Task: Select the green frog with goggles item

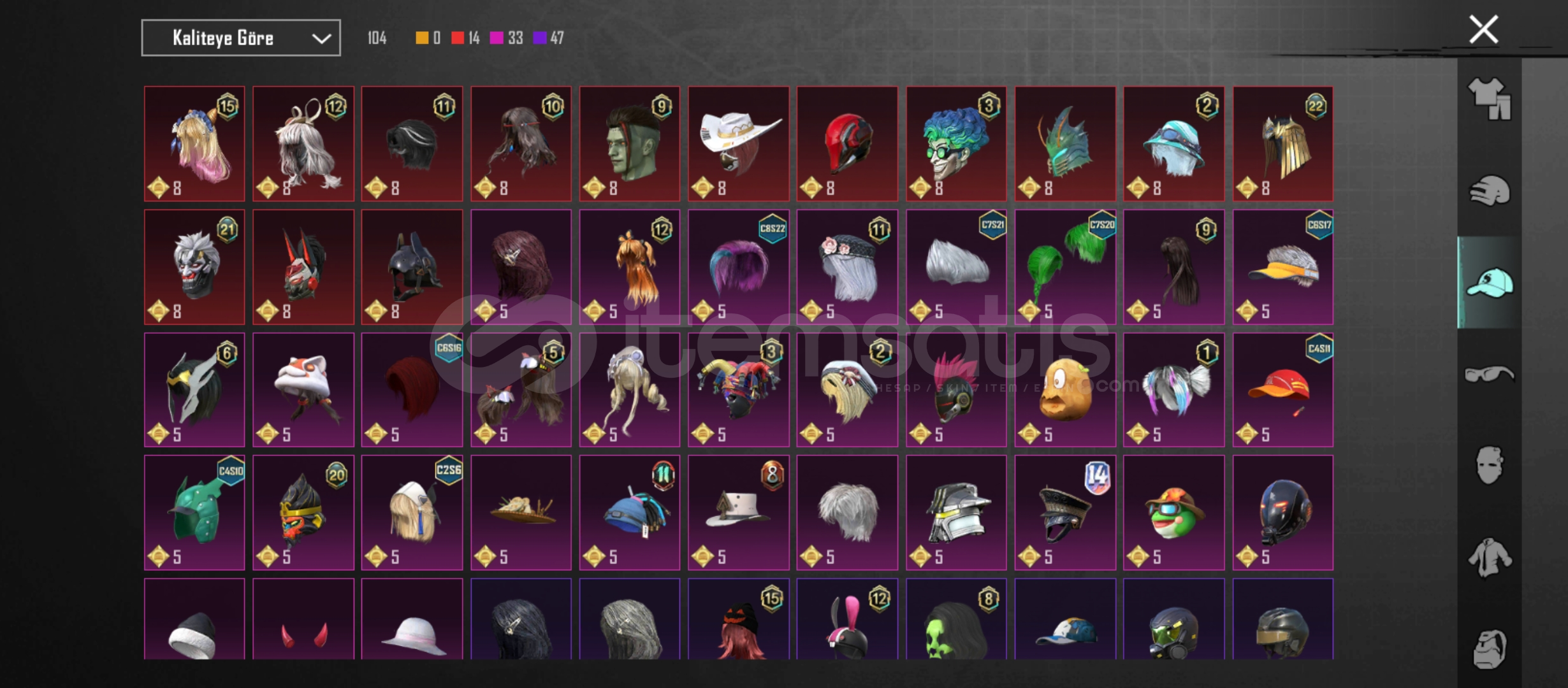Action: click(1173, 513)
